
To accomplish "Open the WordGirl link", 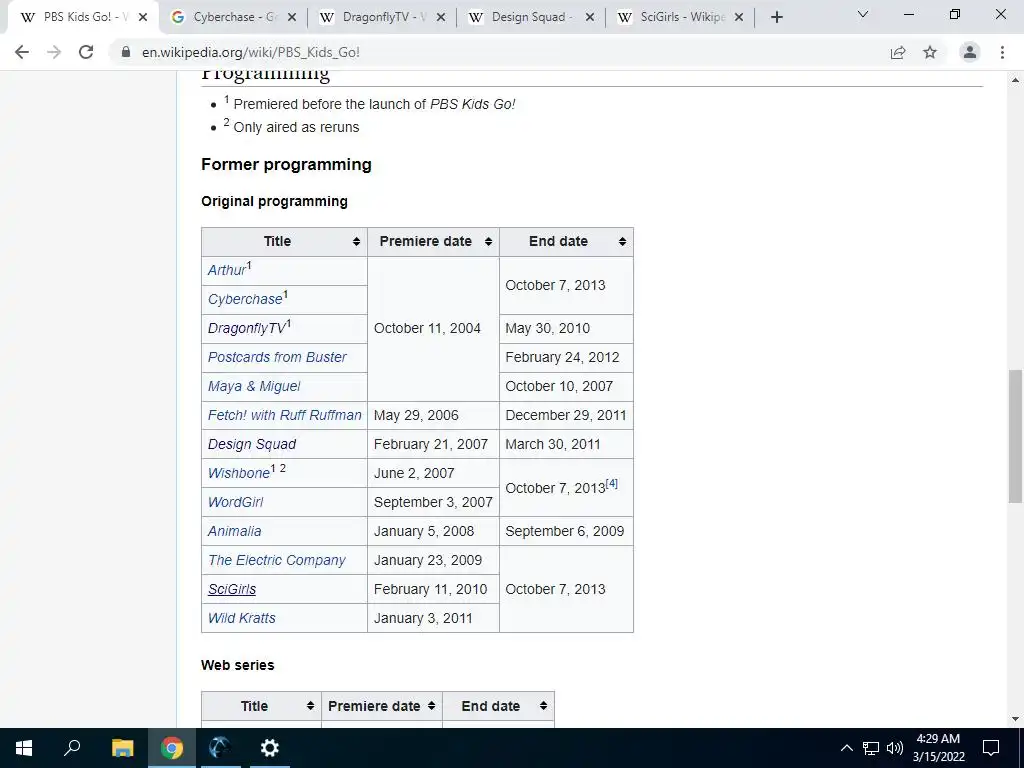I will (x=235, y=502).
